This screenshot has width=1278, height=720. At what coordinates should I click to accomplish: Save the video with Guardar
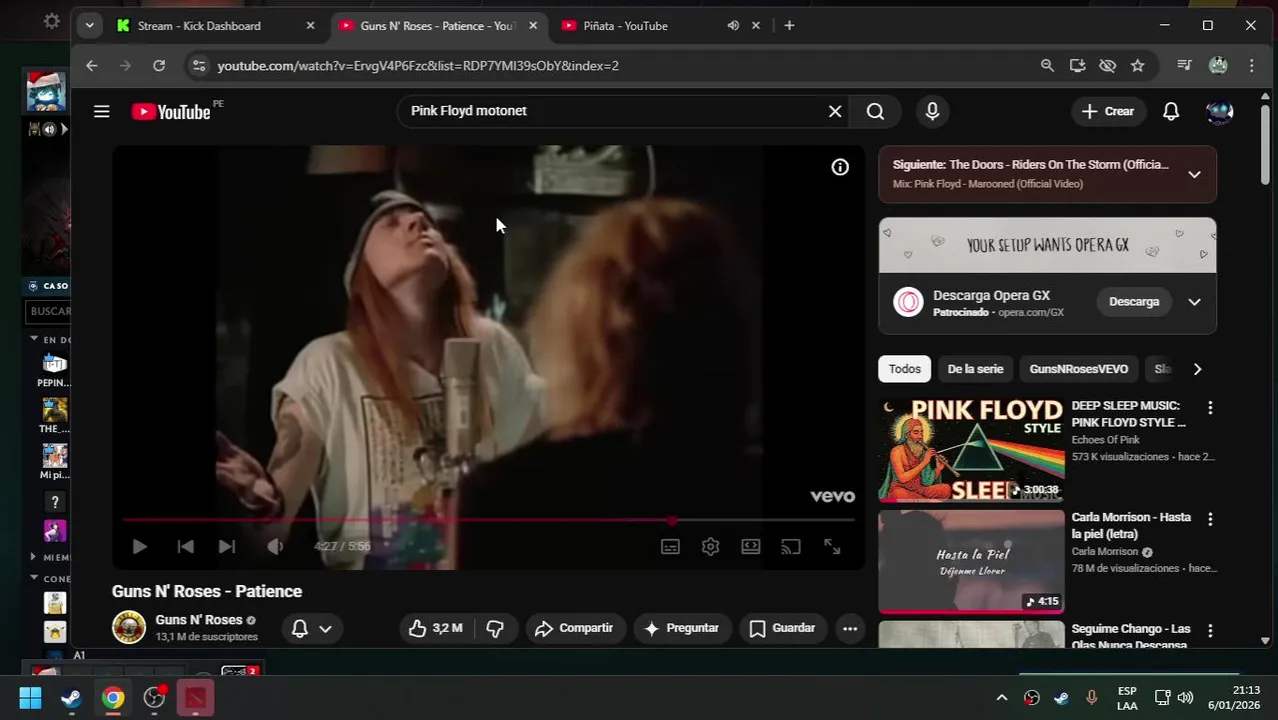point(783,628)
